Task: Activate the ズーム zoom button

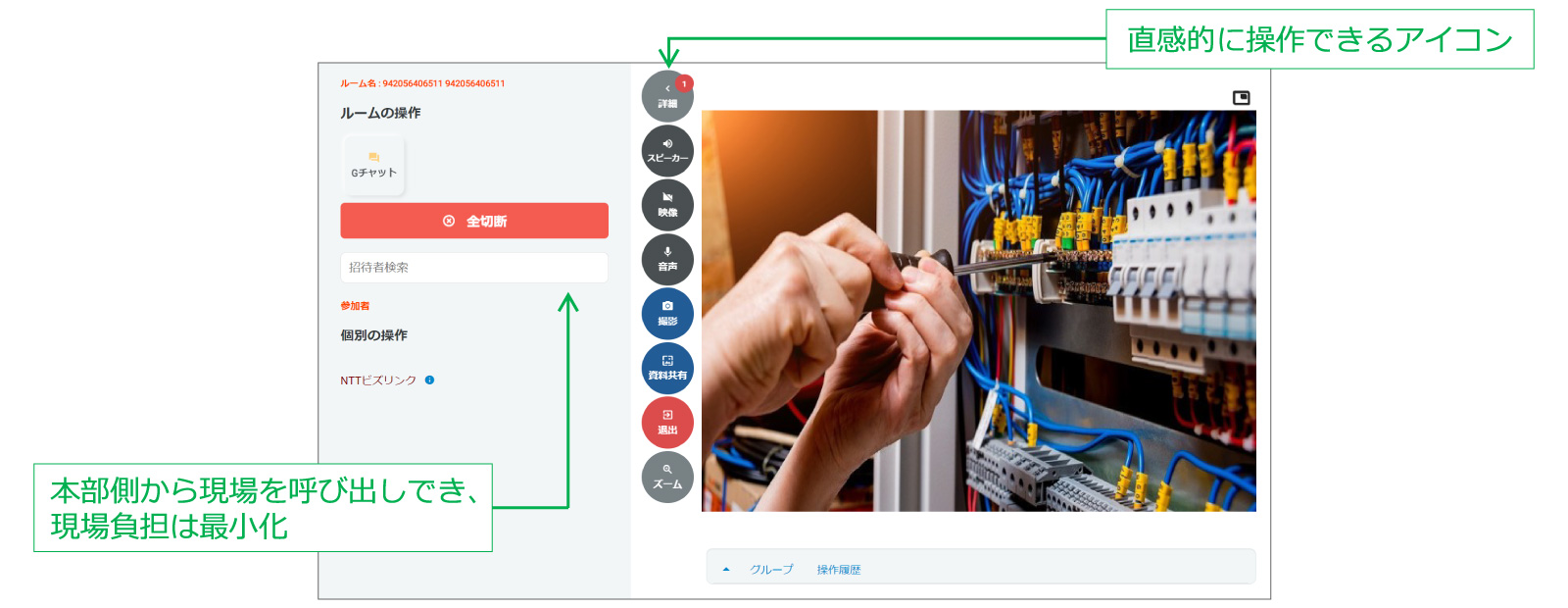Action: [x=666, y=478]
